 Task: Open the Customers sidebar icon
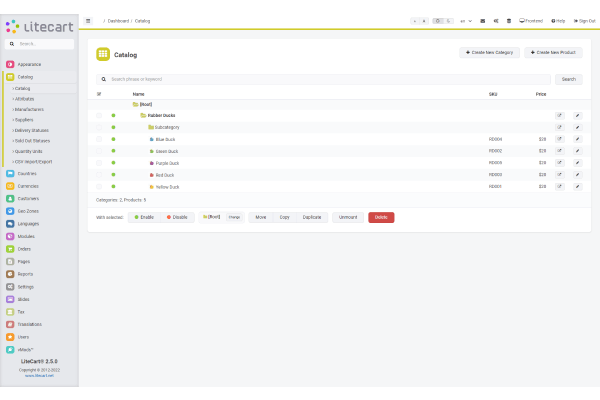[10, 198]
